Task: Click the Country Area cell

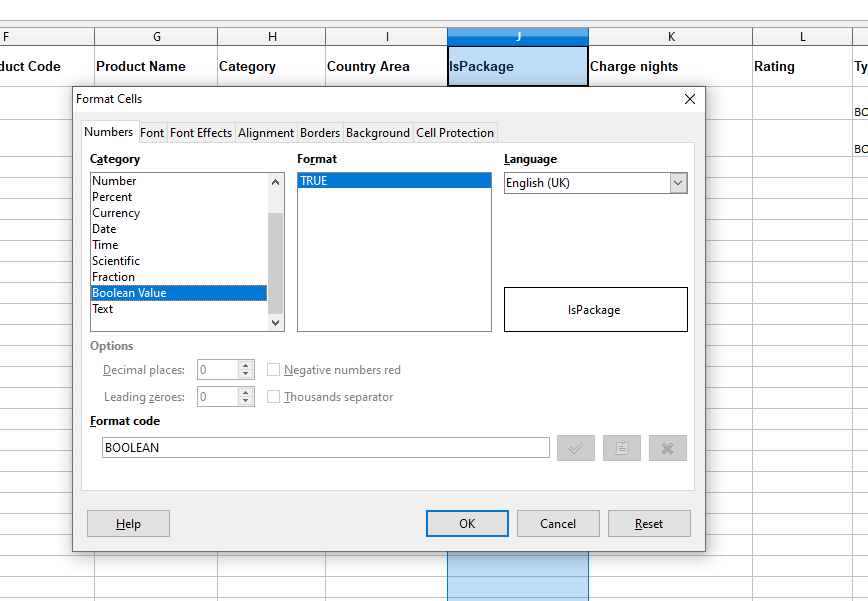Action: click(386, 66)
